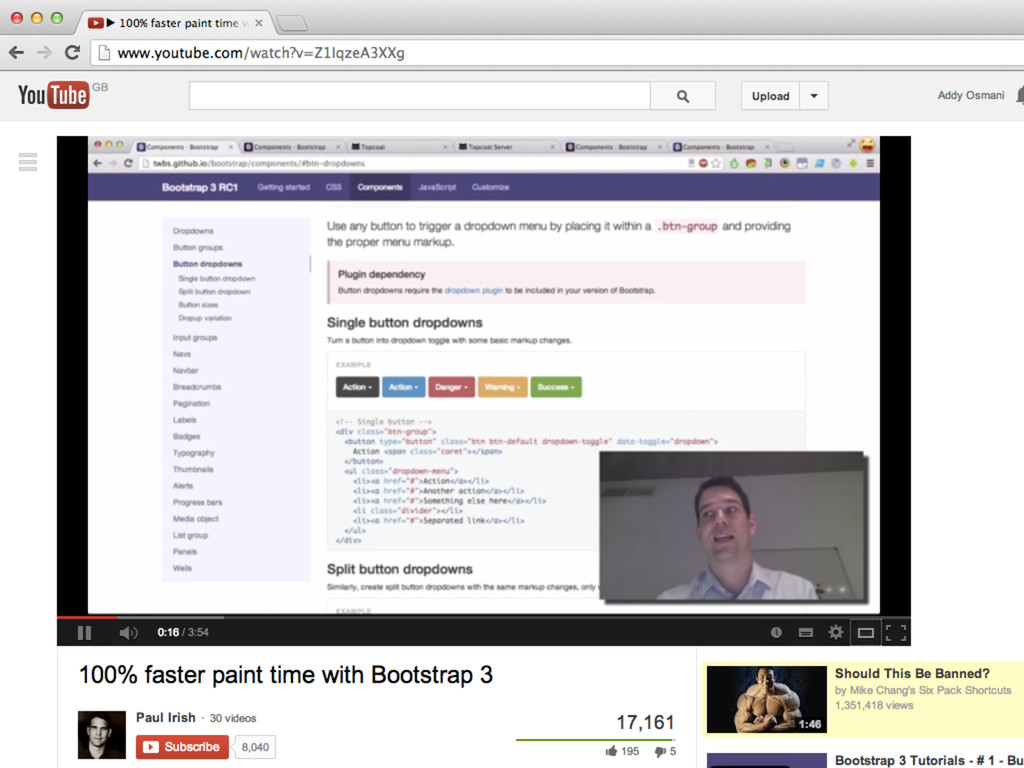This screenshot has height=768, width=1024.
Task: Click the Upload button
Action: 770,96
